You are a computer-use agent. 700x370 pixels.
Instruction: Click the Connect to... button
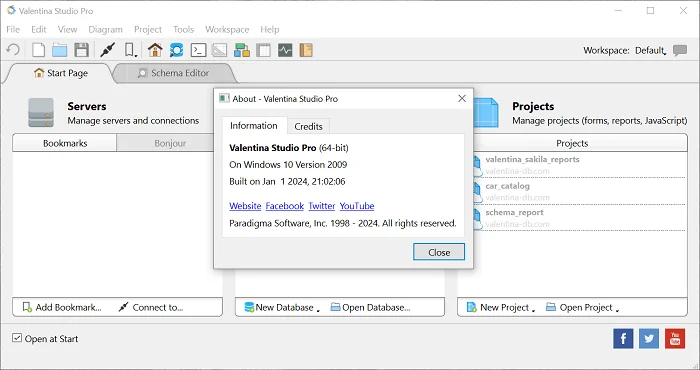click(x=151, y=308)
